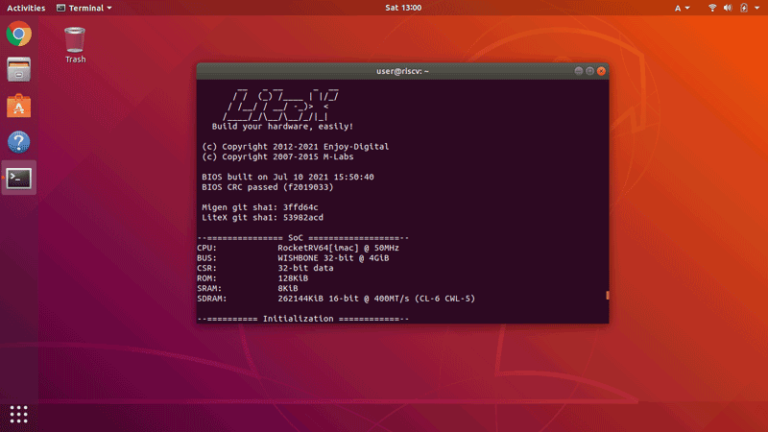The image size is (768, 432).
Task: Open the Sat 13:00 clock calendar
Action: (x=403, y=7)
